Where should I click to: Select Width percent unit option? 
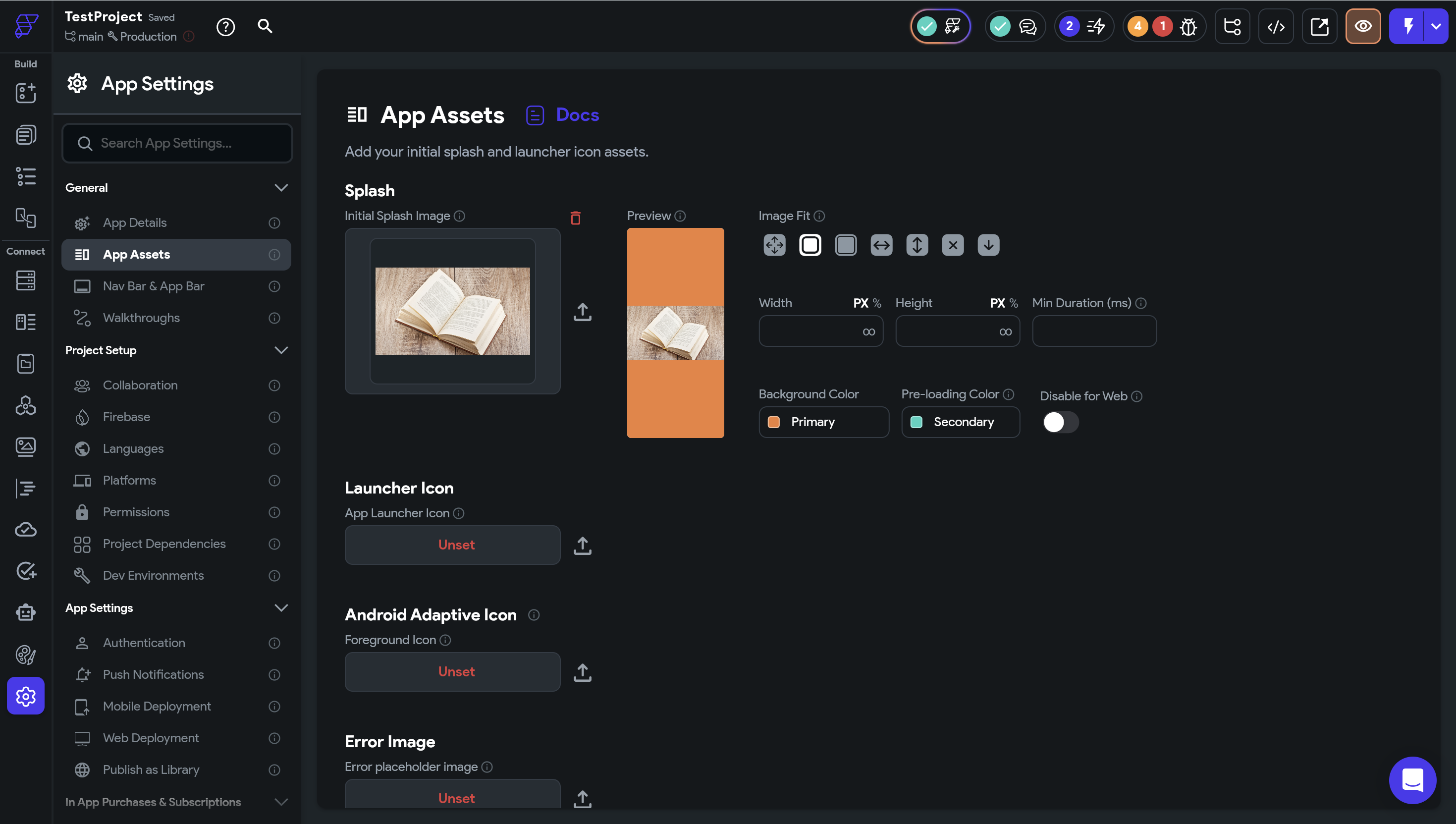877,303
